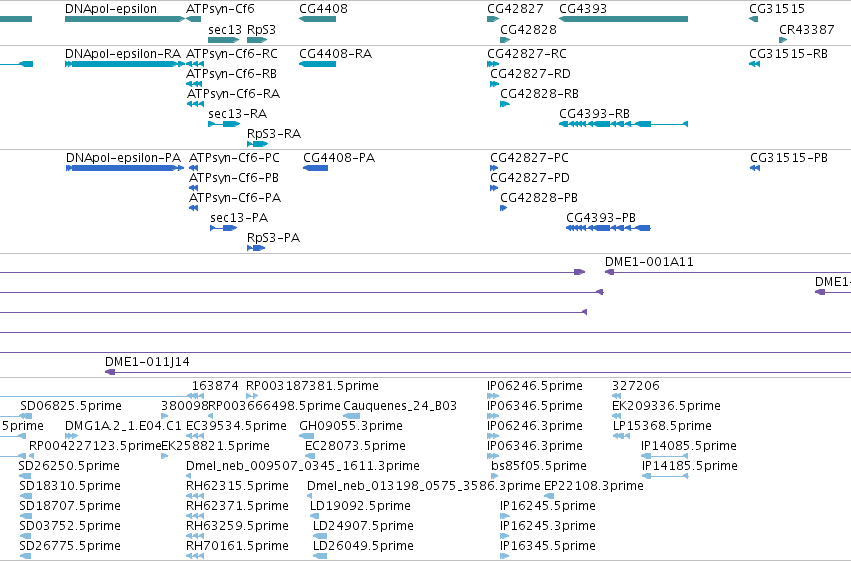The width and height of the screenshot is (851, 561).
Task: Select the CG4408-PA protein glyph
Action: pos(315,168)
